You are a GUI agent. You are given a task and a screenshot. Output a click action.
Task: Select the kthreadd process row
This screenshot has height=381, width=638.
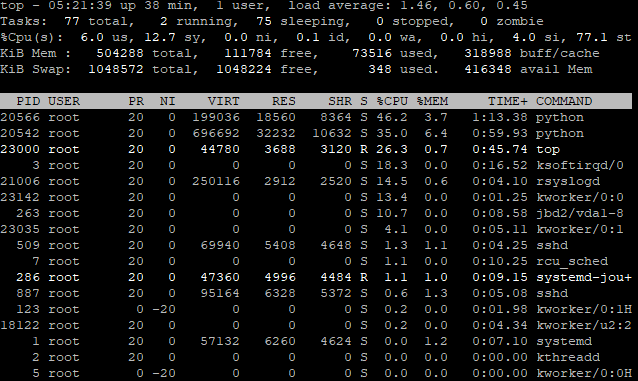pyautogui.click(x=316, y=357)
